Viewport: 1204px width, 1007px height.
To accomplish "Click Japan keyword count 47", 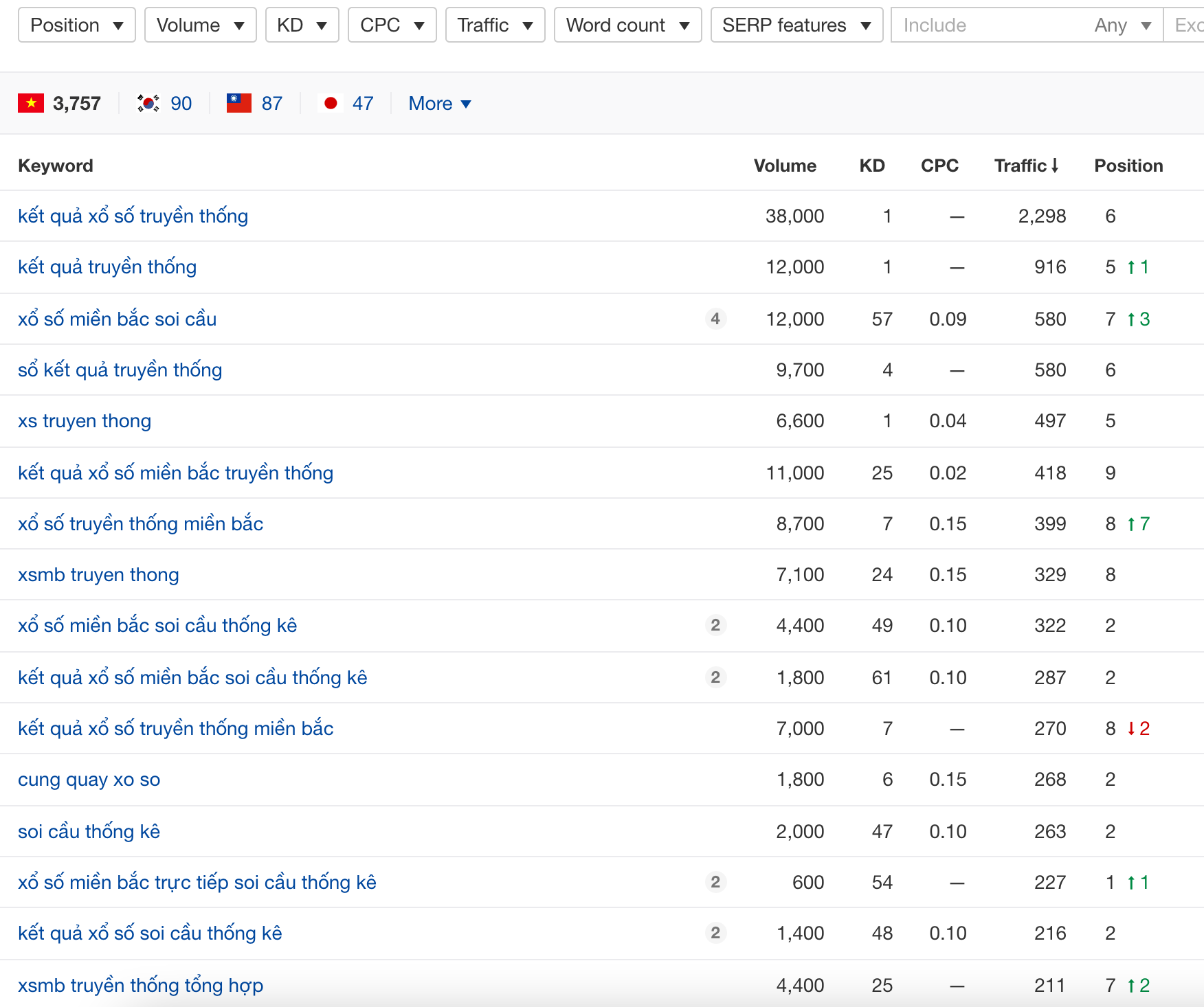I will coord(363,103).
